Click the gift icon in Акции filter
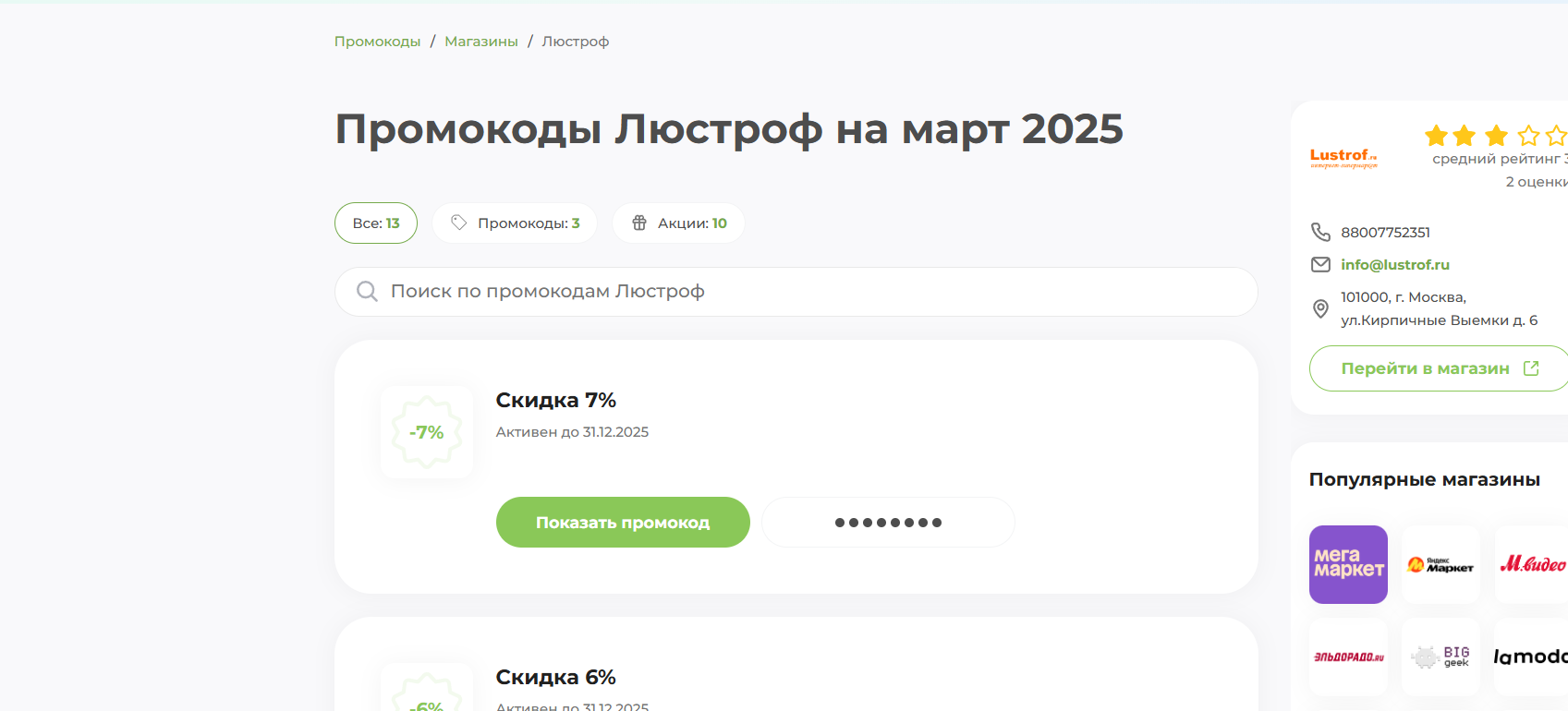The image size is (1568, 711). click(x=639, y=223)
